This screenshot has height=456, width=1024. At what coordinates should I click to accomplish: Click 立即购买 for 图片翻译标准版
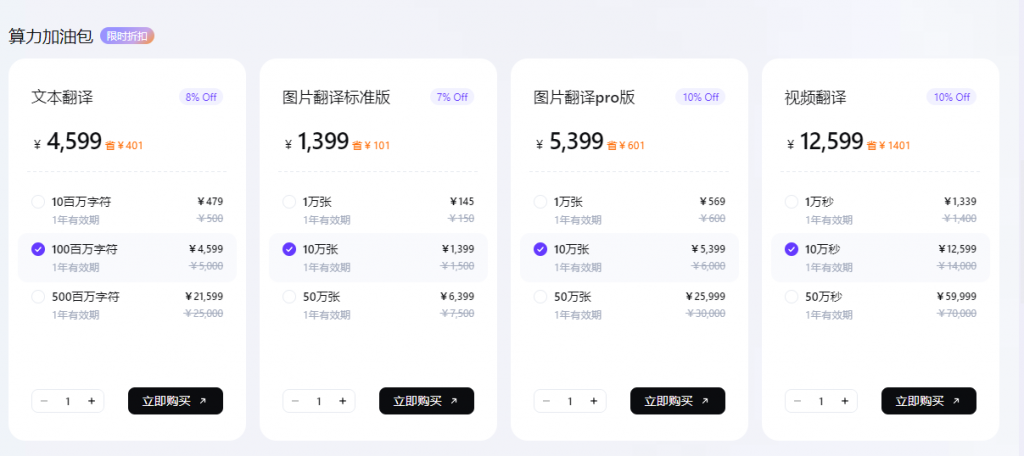[426, 401]
